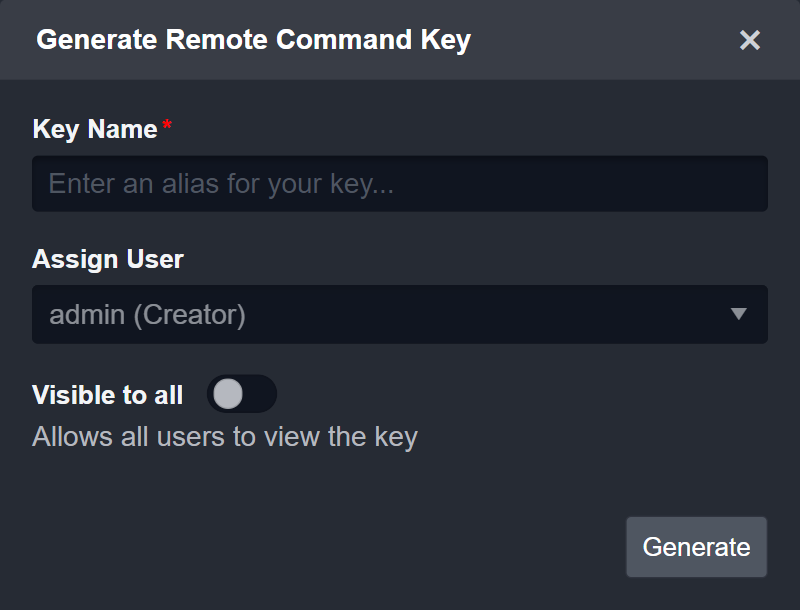This screenshot has height=610, width=800.
Task: Click 'Allows all users to view the key' text
Action: click(x=225, y=437)
